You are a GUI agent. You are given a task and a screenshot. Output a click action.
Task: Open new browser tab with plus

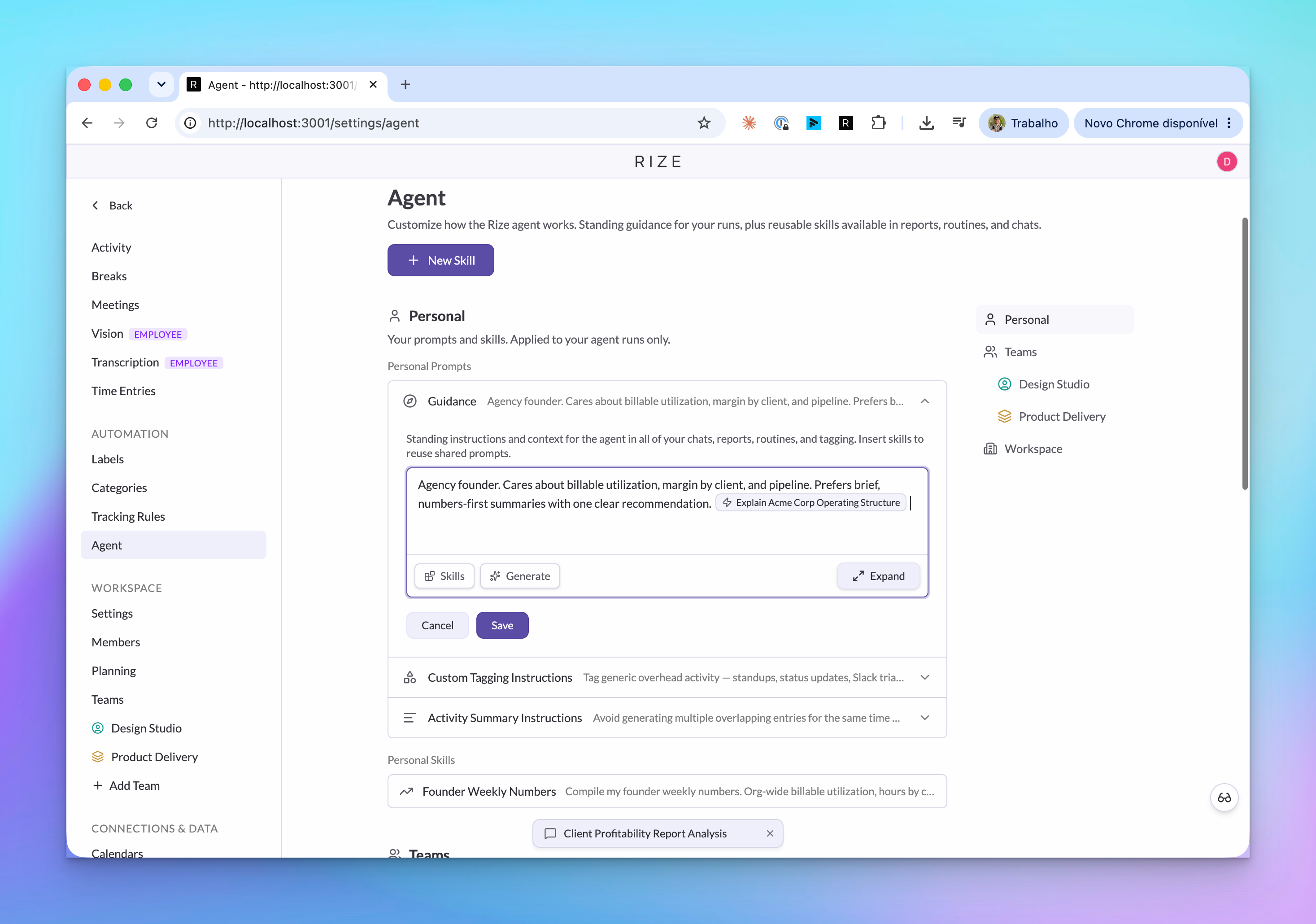[405, 84]
